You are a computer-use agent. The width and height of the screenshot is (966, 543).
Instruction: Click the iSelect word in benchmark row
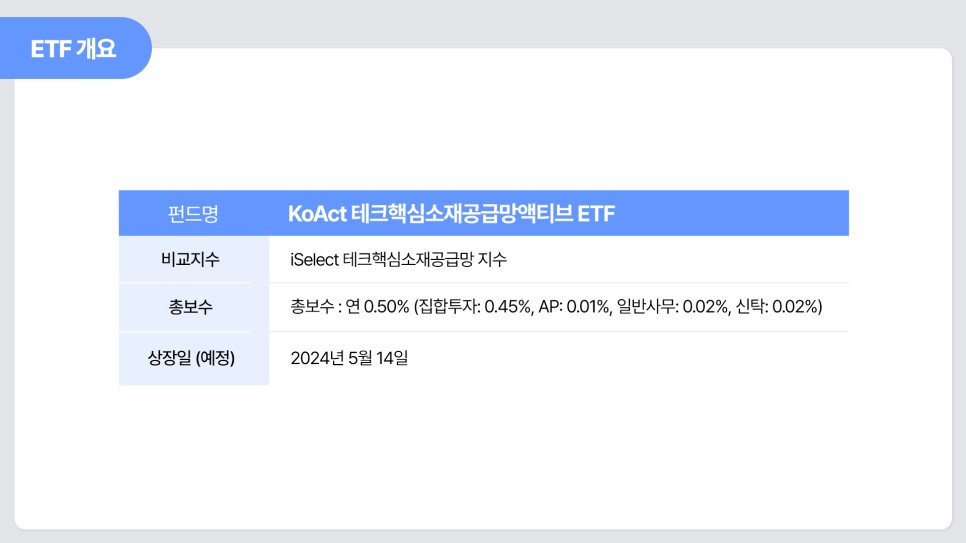coord(314,259)
